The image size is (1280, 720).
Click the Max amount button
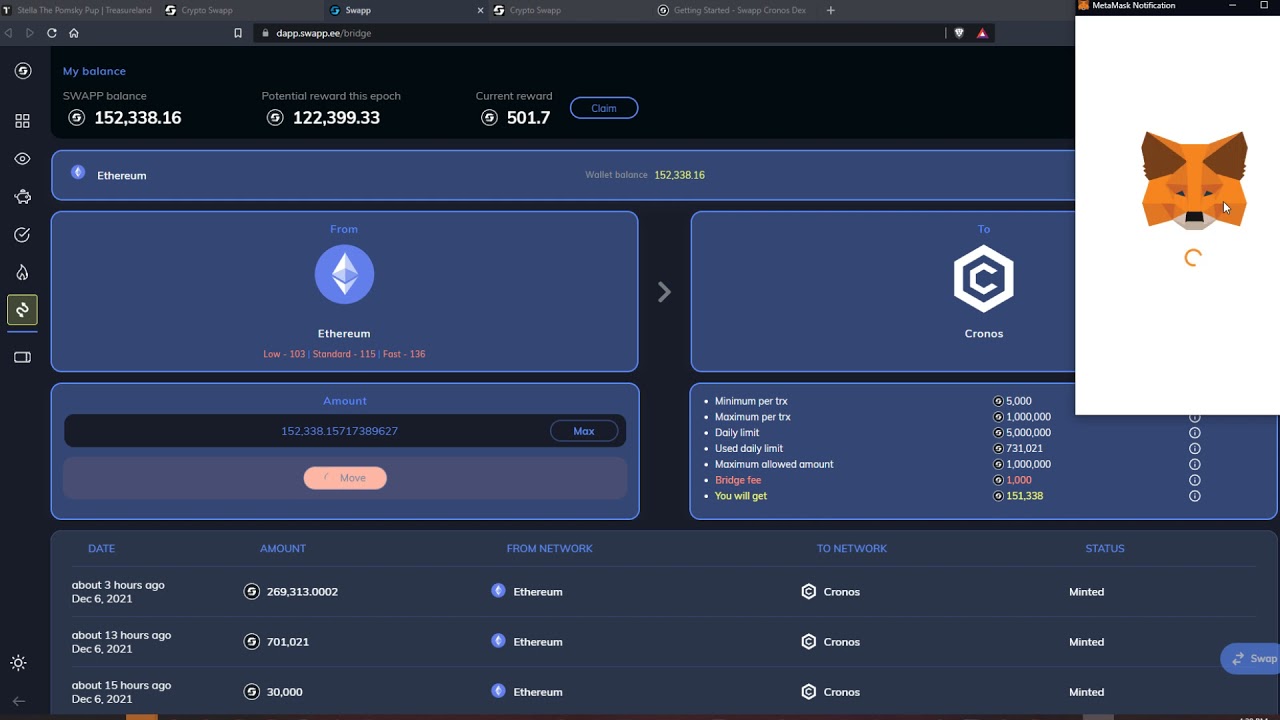click(x=584, y=431)
